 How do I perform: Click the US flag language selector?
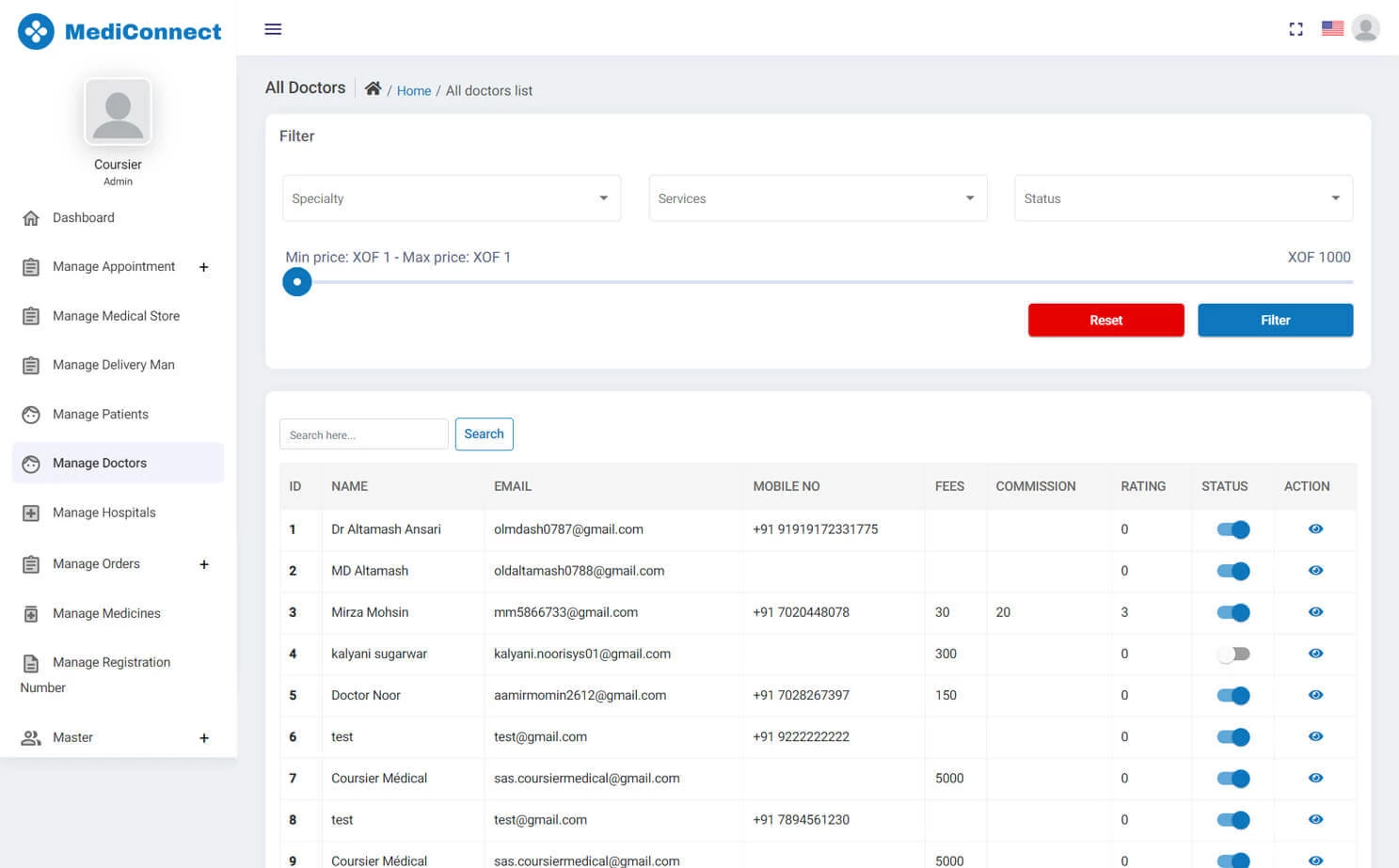click(1332, 28)
